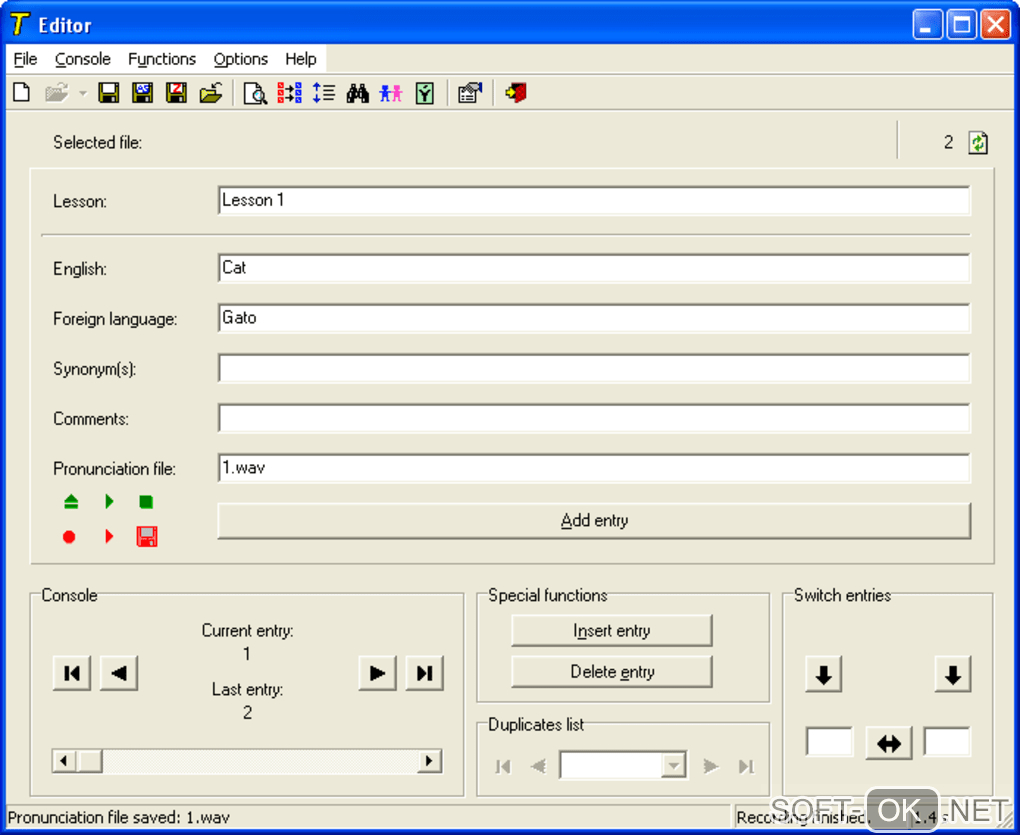Click the left entry number box in Switch entries
Screen dimensions: 1020x835
829,742
